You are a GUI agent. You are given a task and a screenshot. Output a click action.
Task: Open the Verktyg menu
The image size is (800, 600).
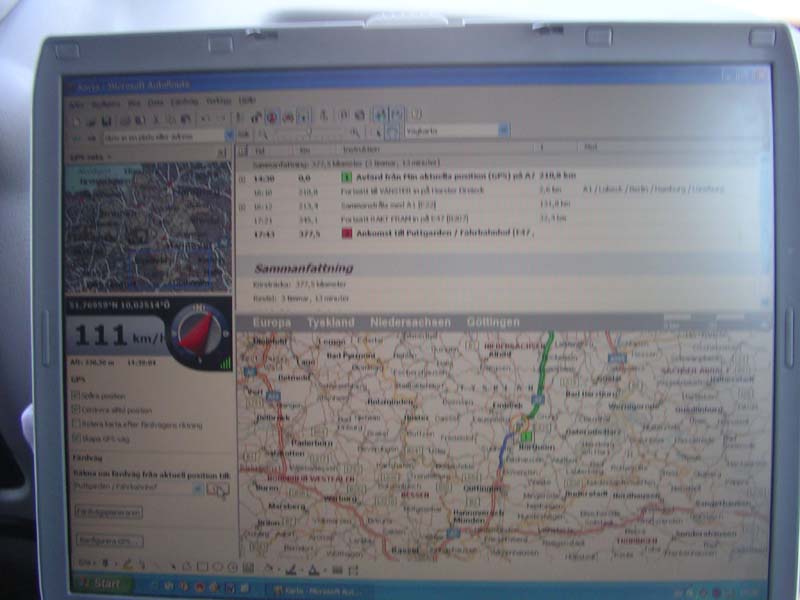pyautogui.click(x=219, y=101)
